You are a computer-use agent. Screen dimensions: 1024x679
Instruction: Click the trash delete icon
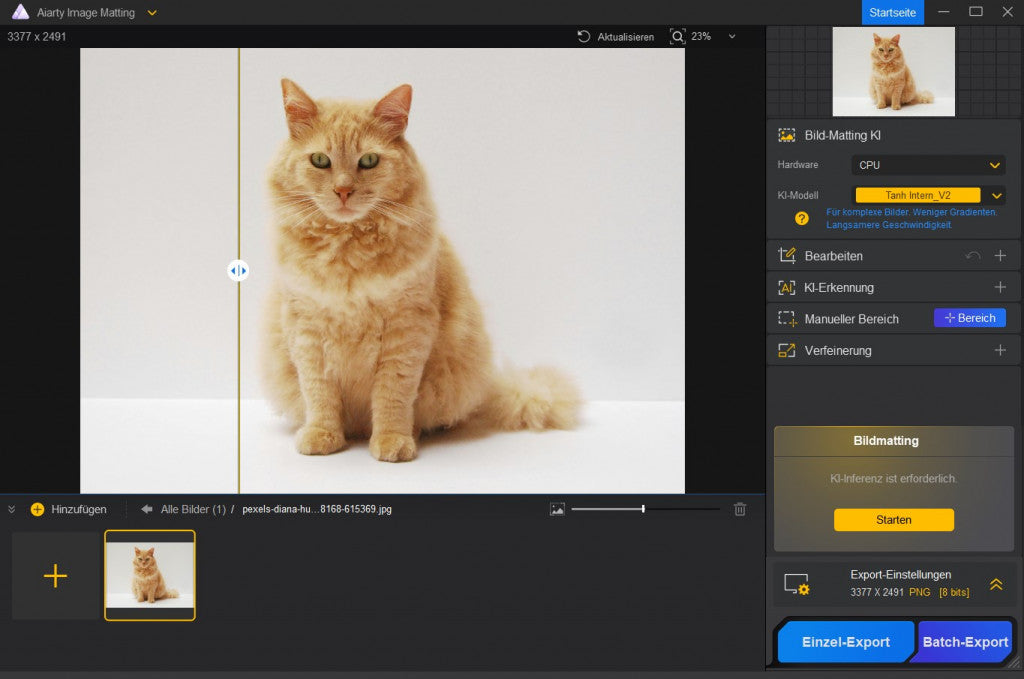740,509
